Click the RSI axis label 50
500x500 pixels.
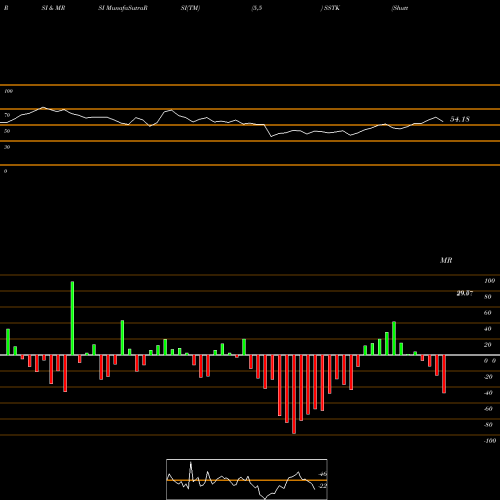(x=7, y=131)
